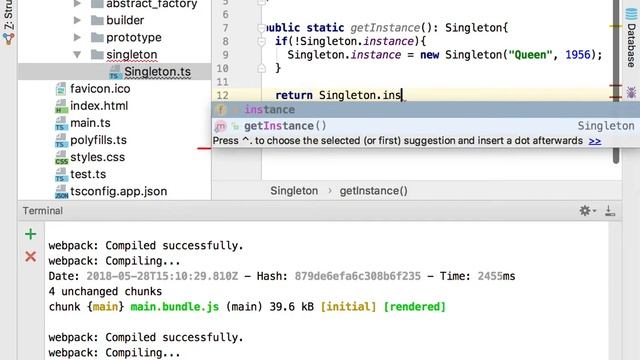Add new terminal session with plus icon
The width and height of the screenshot is (640, 360).
tap(31, 234)
